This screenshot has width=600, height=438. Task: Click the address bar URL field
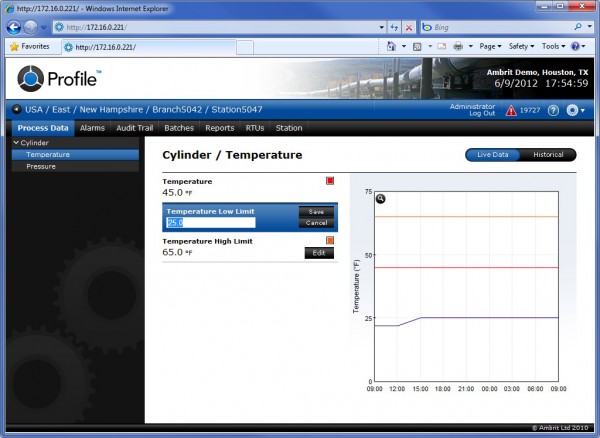(215, 27)
